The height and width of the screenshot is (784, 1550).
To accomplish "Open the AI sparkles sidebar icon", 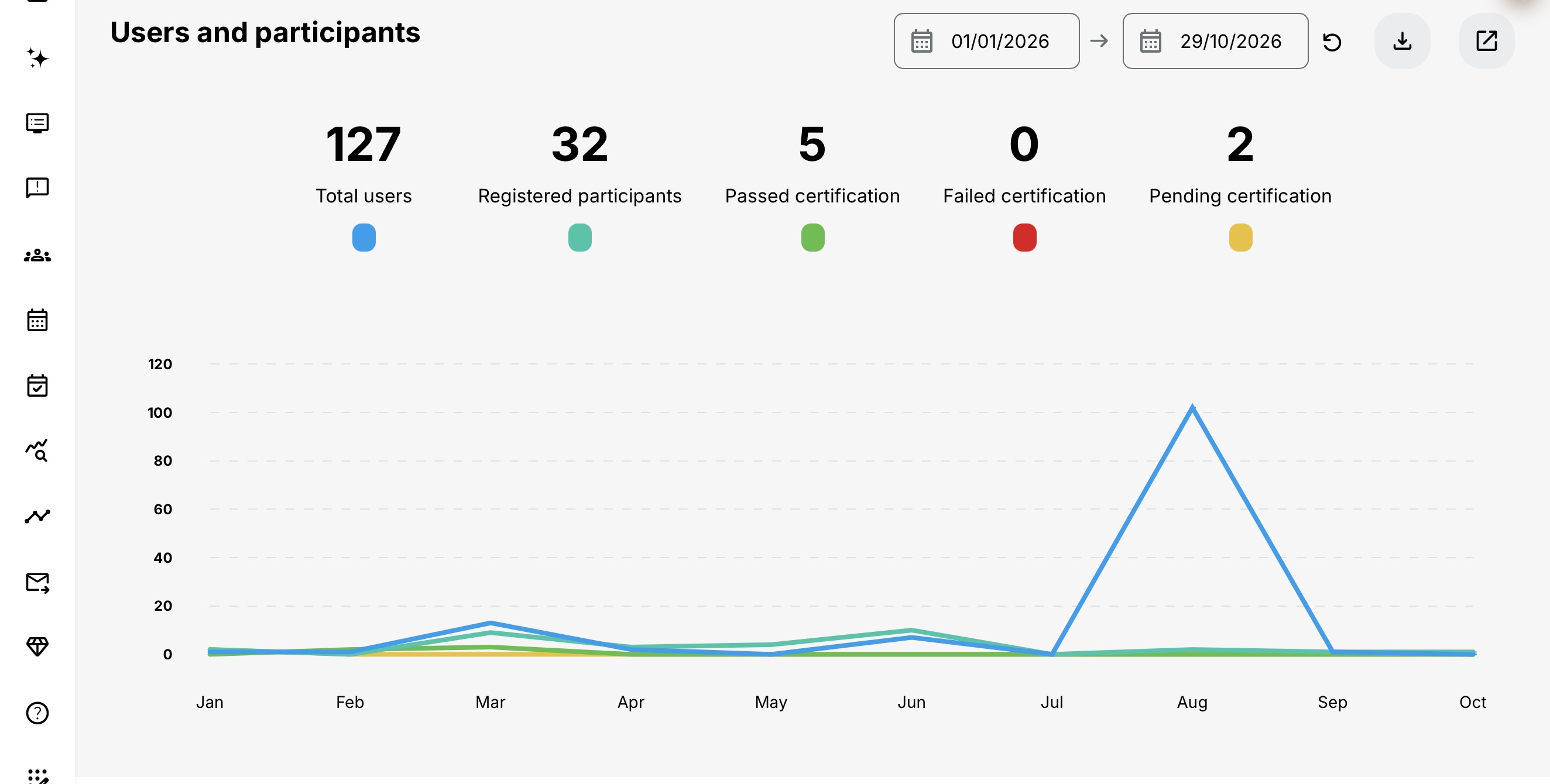I will click(x=37, y=59).
